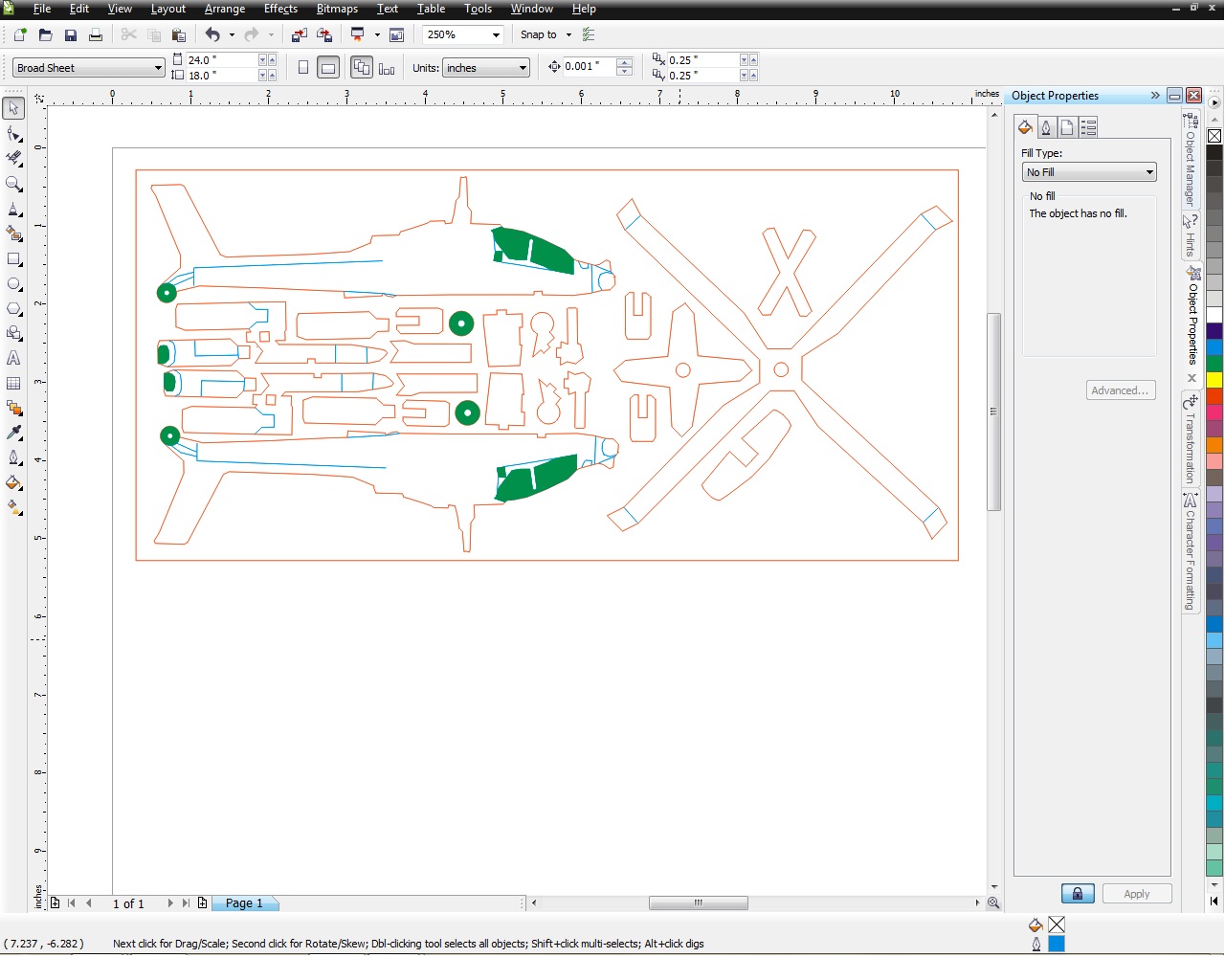The height and width of the screenshot is (980, 1225).
Task: Open the zoom level 250% dropdown
Action: point(496,35)
